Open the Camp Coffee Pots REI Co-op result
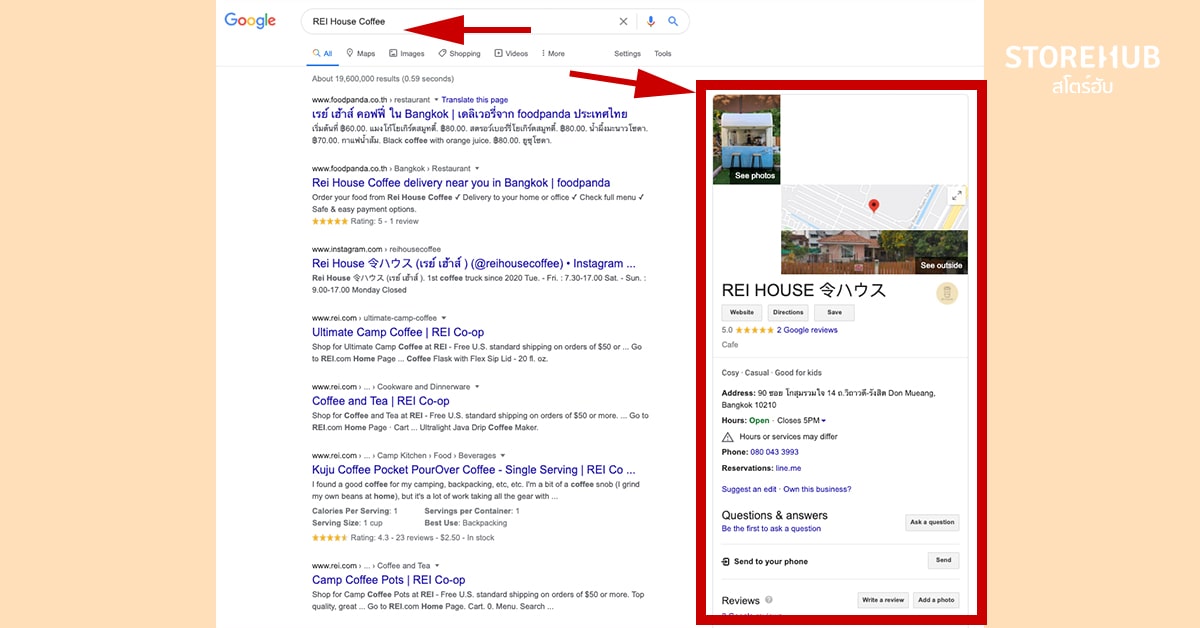Screen dimensions: 1200x628 (389, 580)
